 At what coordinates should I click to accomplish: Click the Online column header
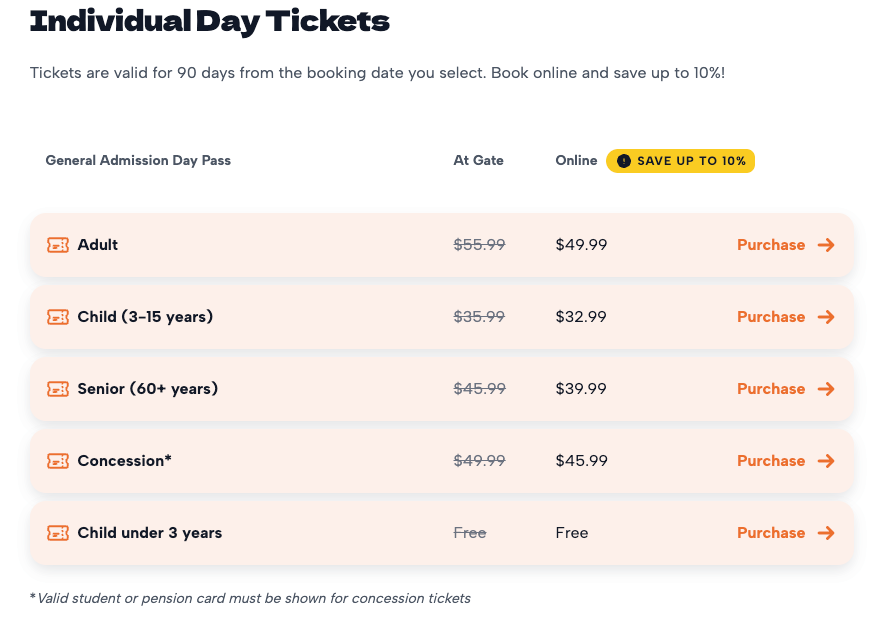[576, 161]
